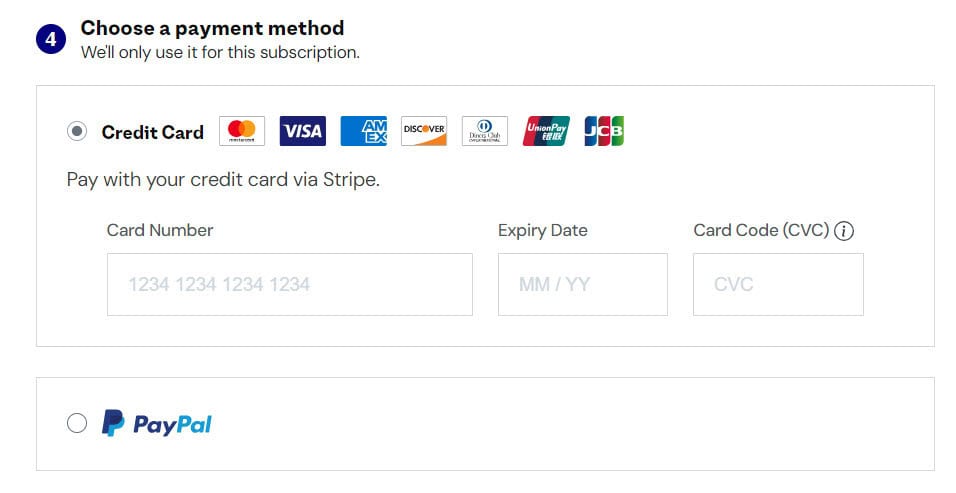
Task: Click the Expiry Date field label
Action: click(542, 230)
